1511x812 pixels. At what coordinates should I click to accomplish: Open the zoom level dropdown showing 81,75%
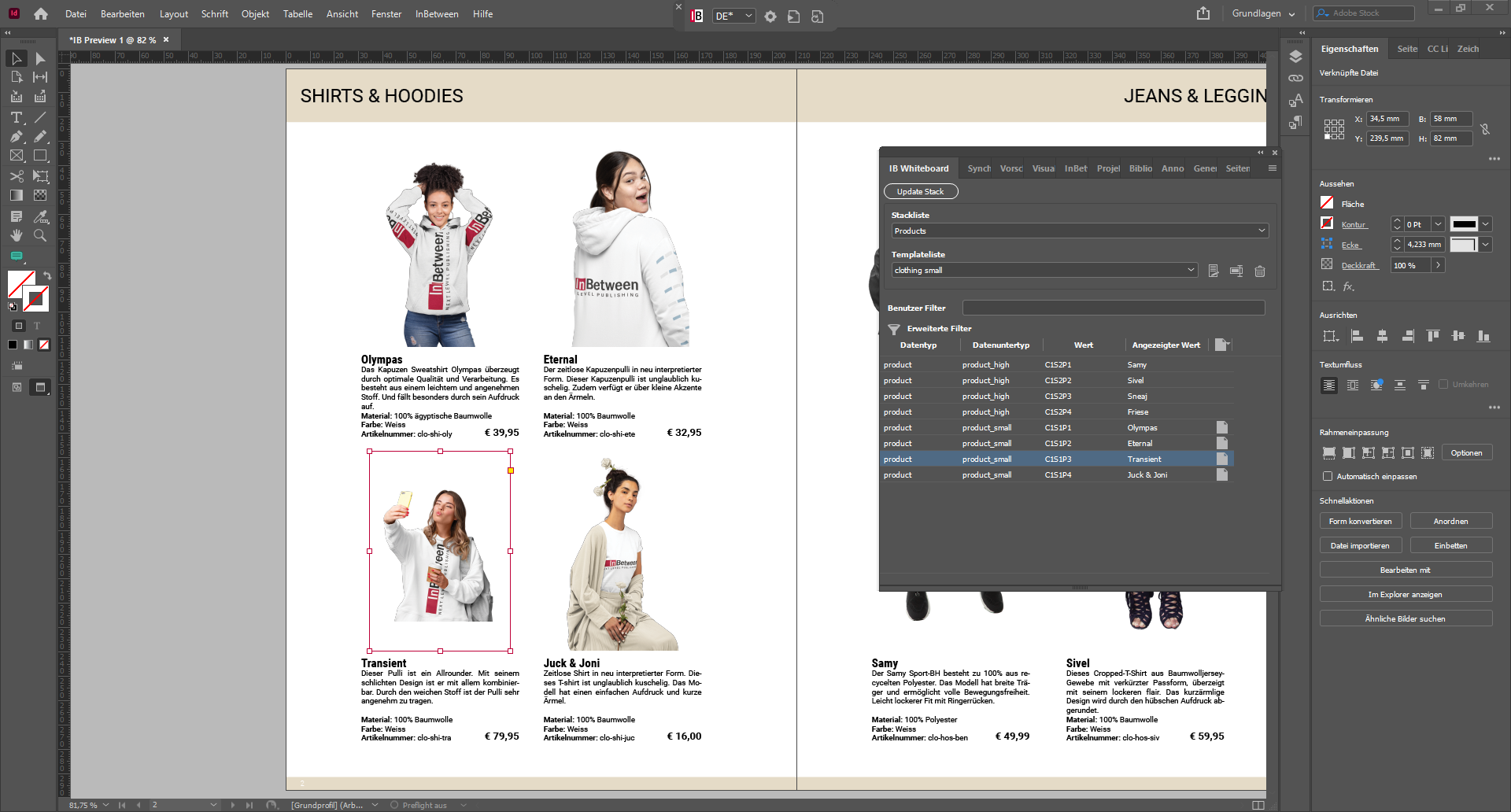click(106, 805)
